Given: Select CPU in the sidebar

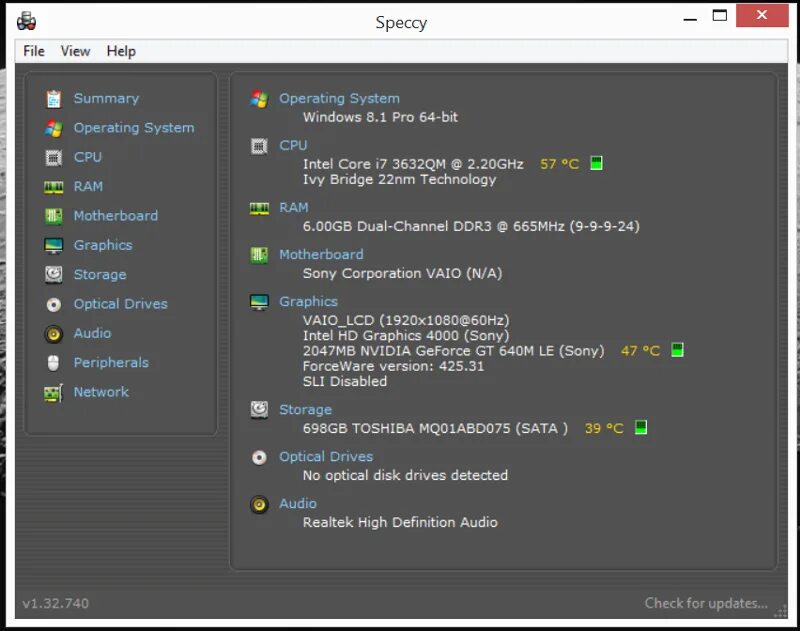Looking at the screenshot, I should pyautogui.click(x=87, y=157).
